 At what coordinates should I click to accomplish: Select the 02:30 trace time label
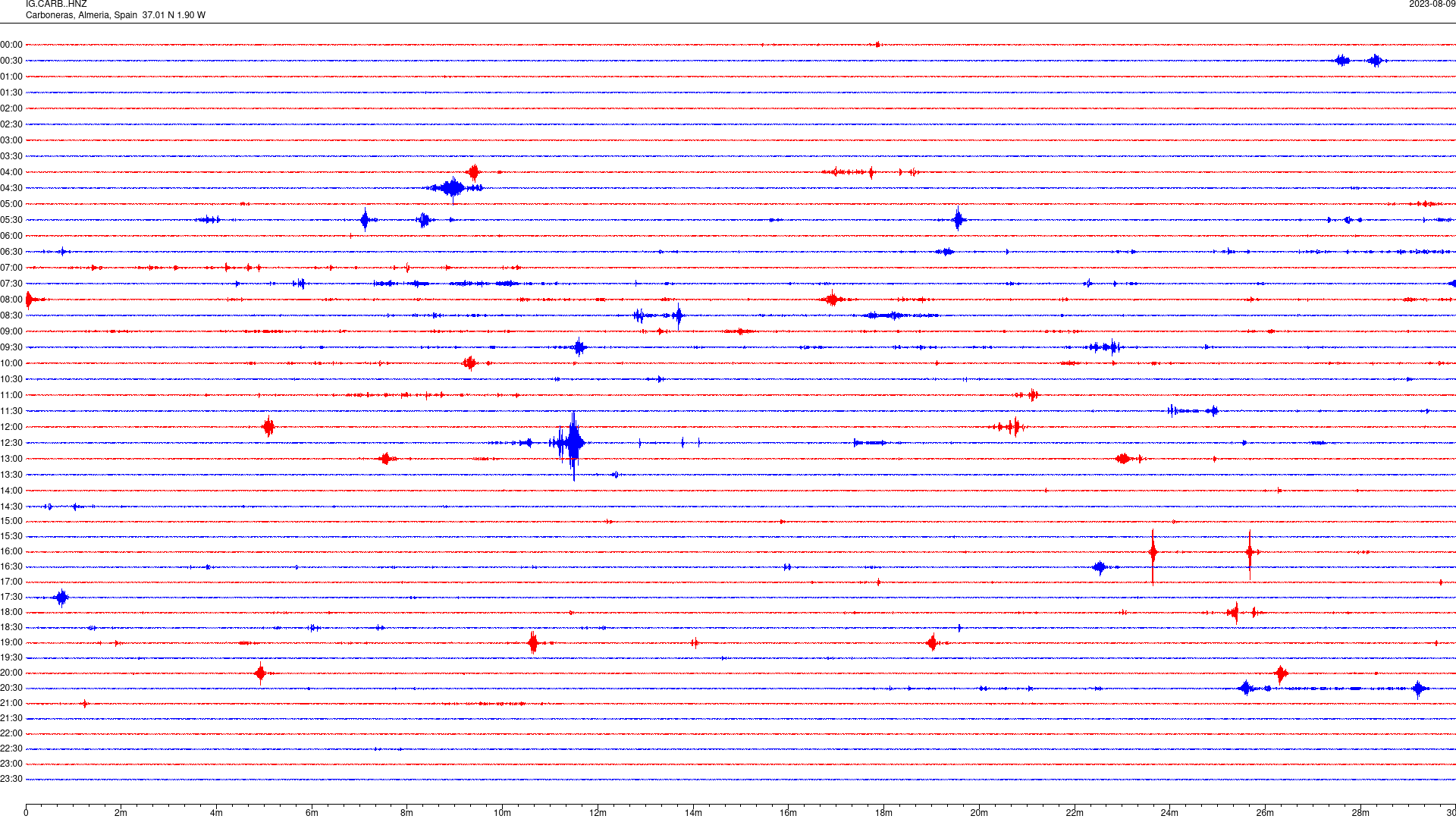(x=11, y=124)
